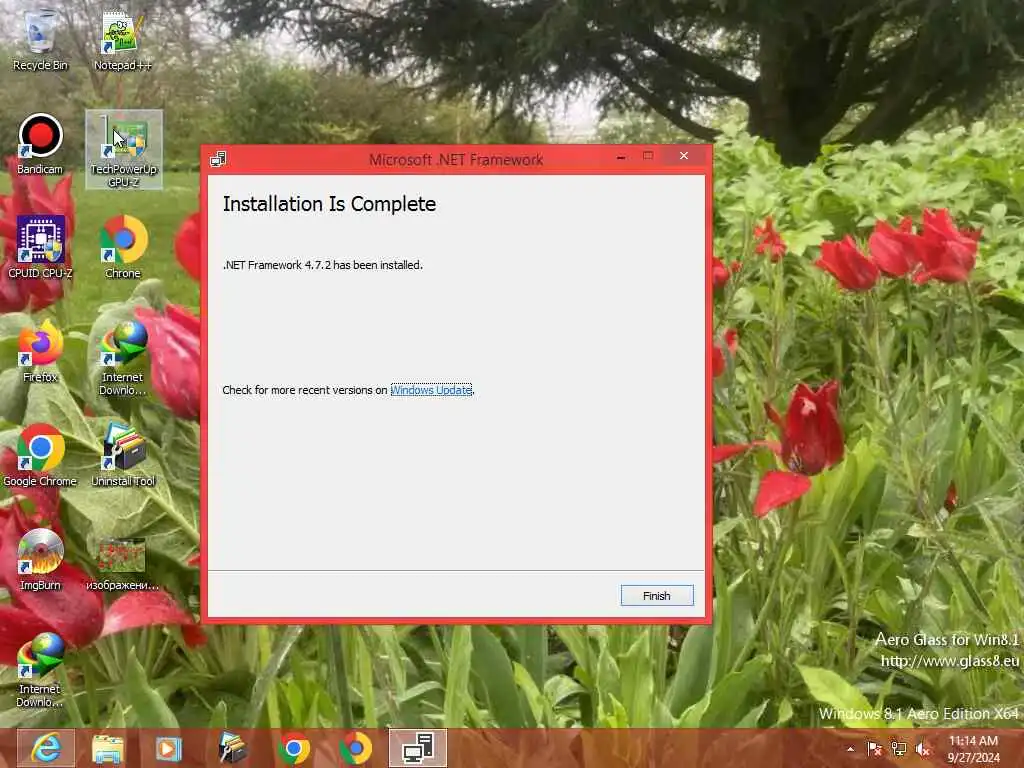Screen dimensions: 1024x768
Task: Open the network tray icon
Action: (899, 749)
